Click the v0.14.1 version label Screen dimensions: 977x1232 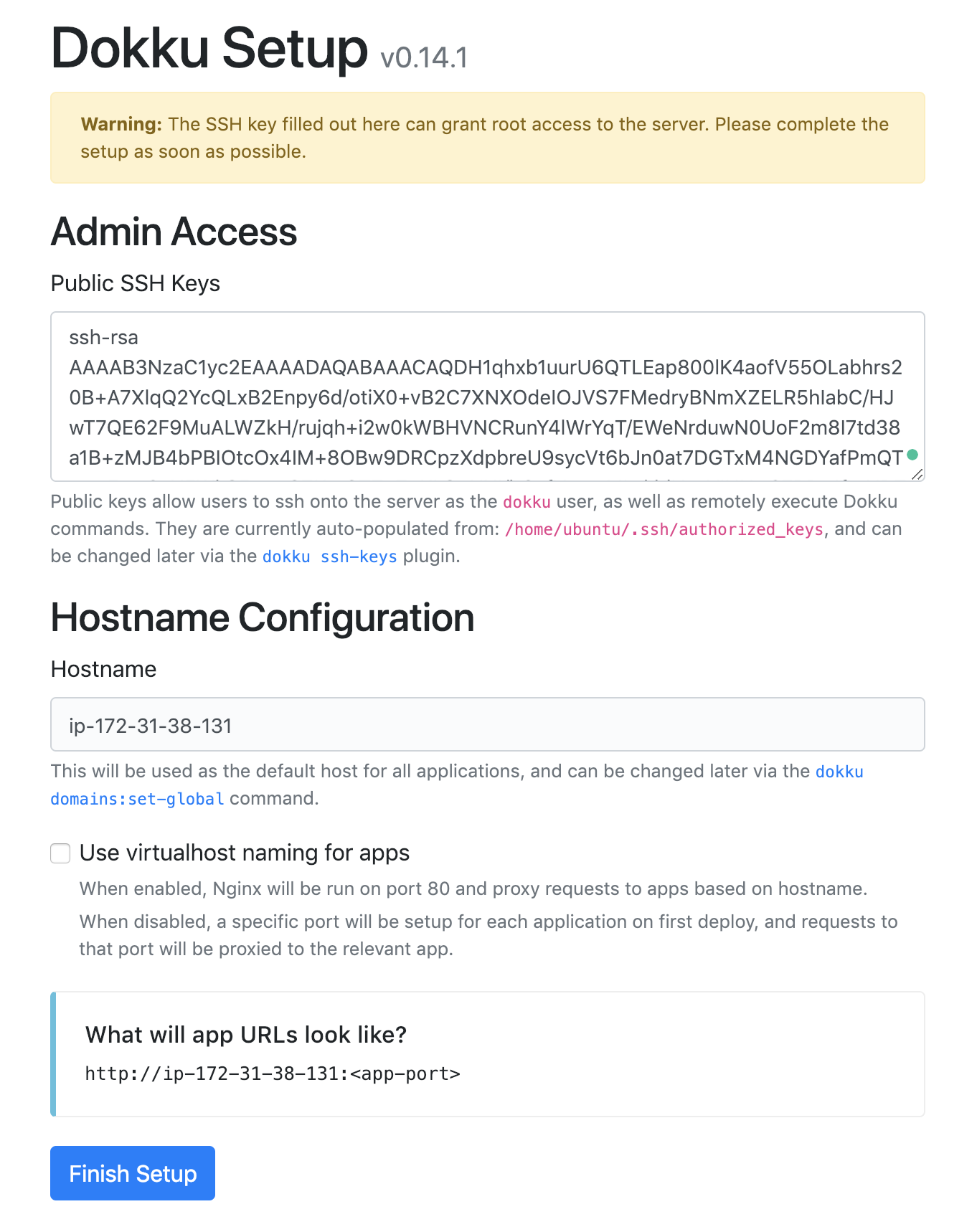point(424,58)
